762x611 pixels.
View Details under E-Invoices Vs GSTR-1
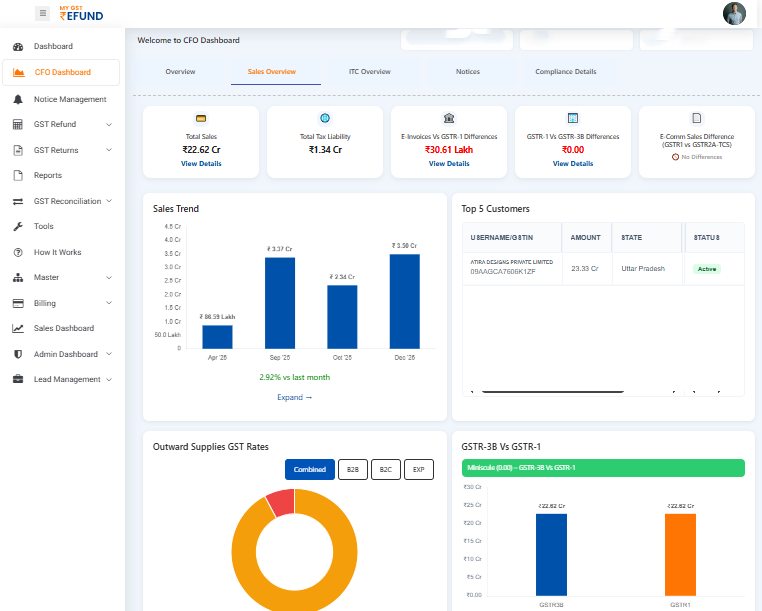pos(449,164)
